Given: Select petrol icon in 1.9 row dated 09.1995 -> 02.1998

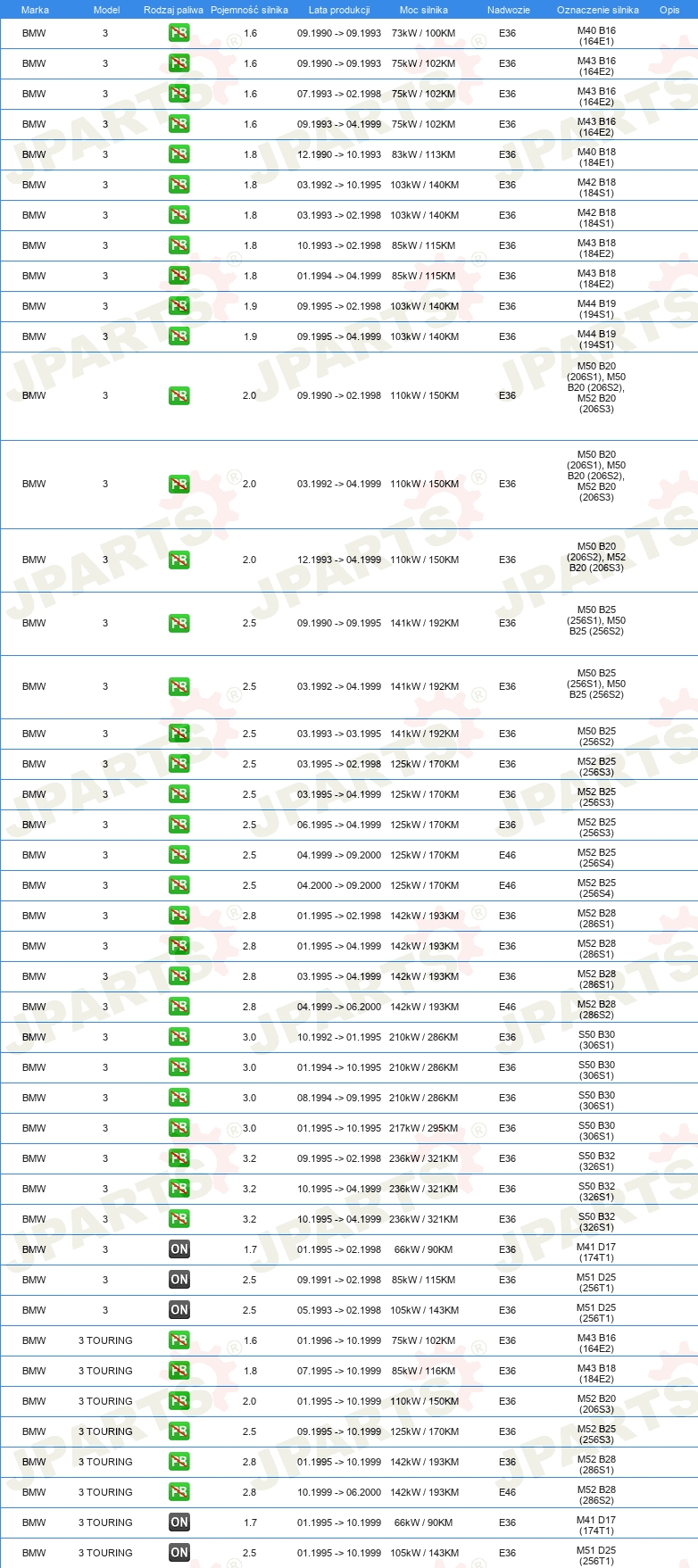Looking at the screenshot, I should (179, 306).
